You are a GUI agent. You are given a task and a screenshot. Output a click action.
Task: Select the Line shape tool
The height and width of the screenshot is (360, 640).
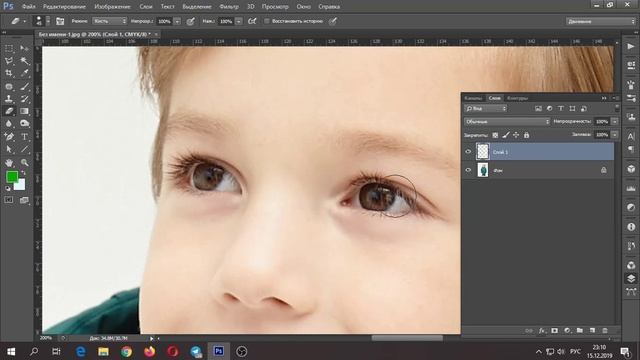24,149
